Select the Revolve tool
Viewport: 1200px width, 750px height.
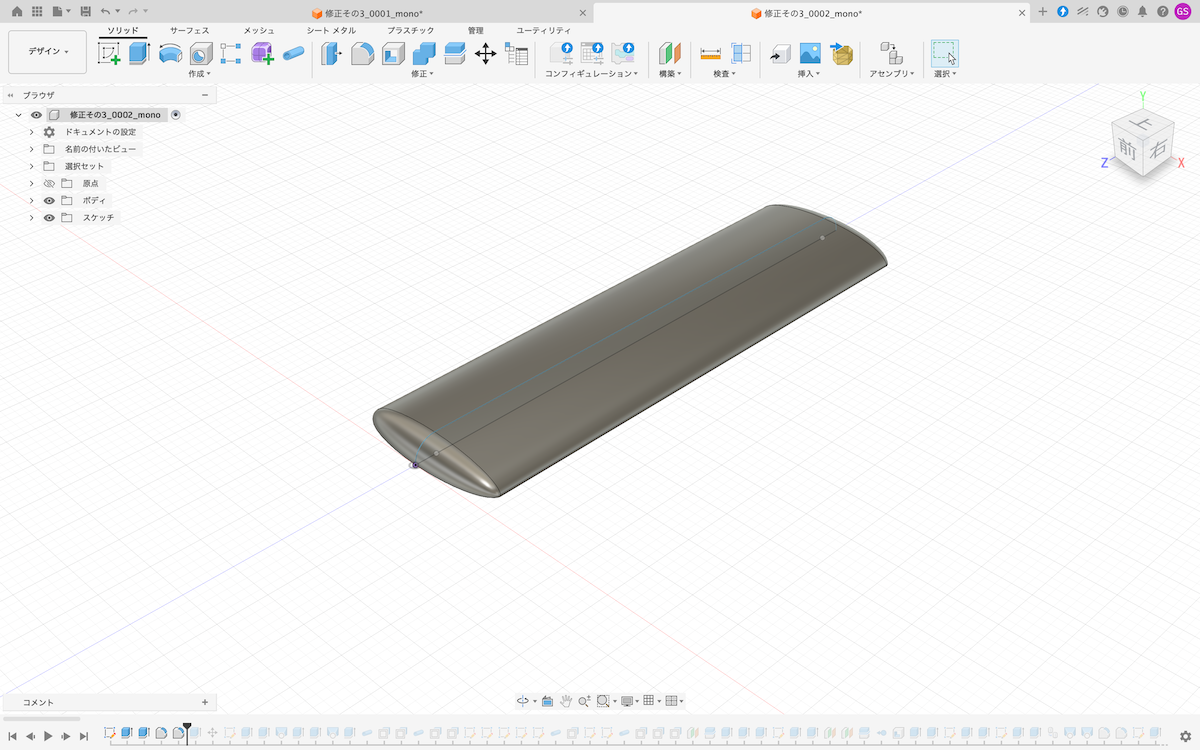(170, 54)
